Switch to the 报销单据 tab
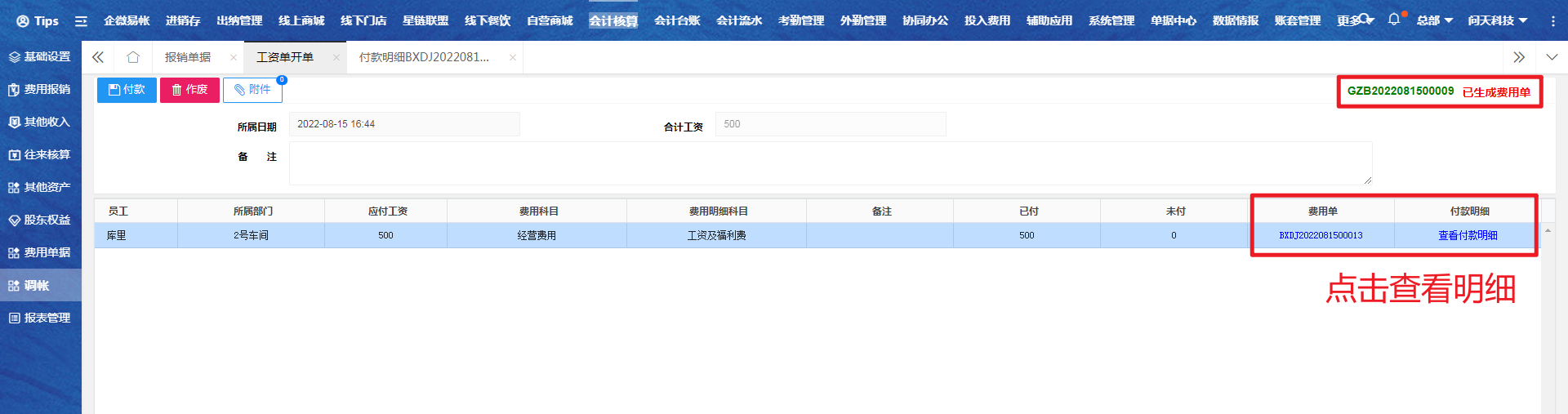The width and height of the screenshot is (1568, 414). tap(188, 57)
